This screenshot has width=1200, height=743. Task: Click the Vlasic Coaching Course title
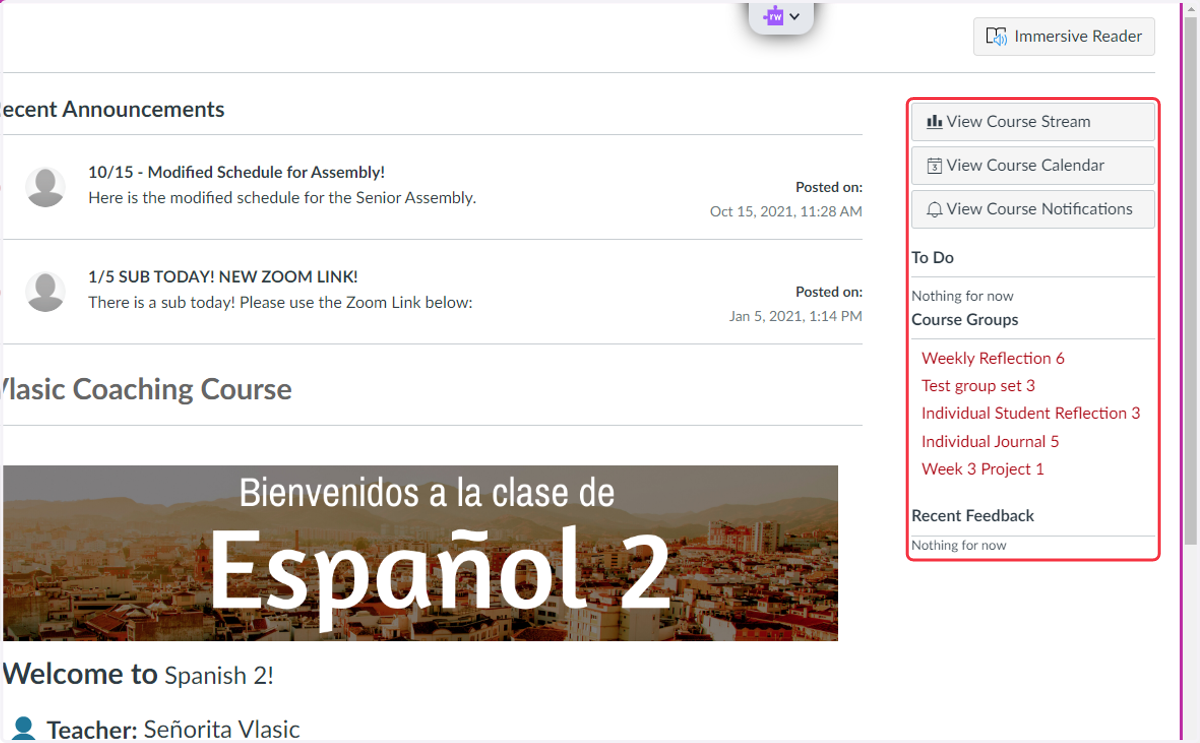coord(146,389)
